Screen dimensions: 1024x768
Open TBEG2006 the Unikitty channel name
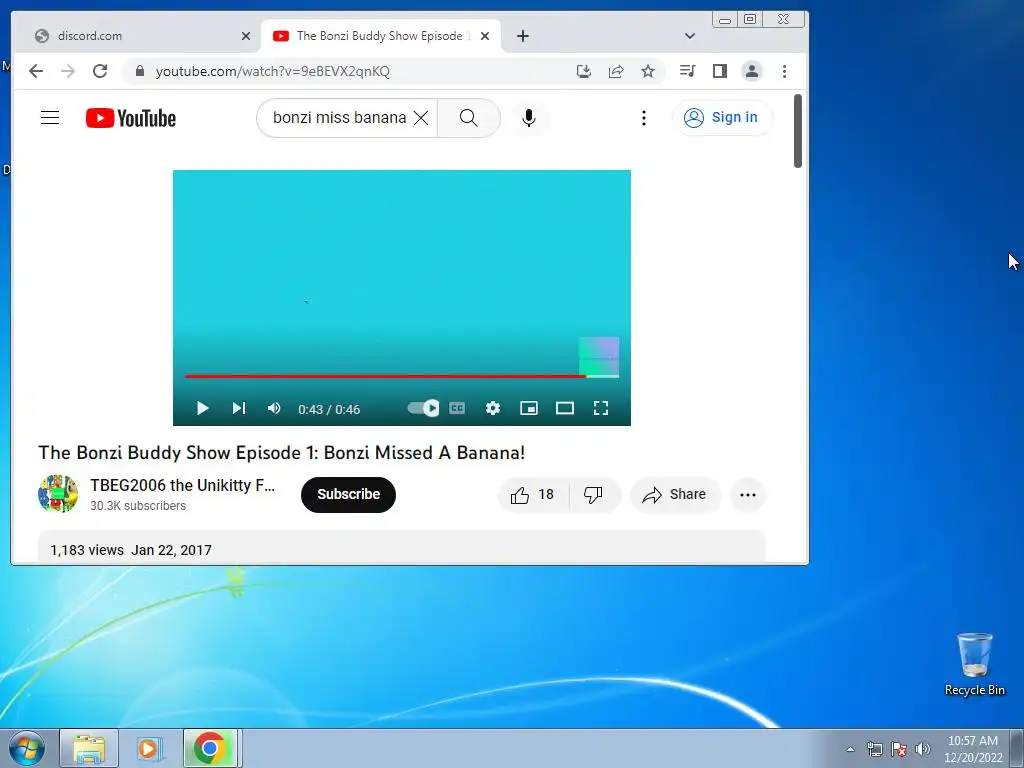tap(183, 485)
